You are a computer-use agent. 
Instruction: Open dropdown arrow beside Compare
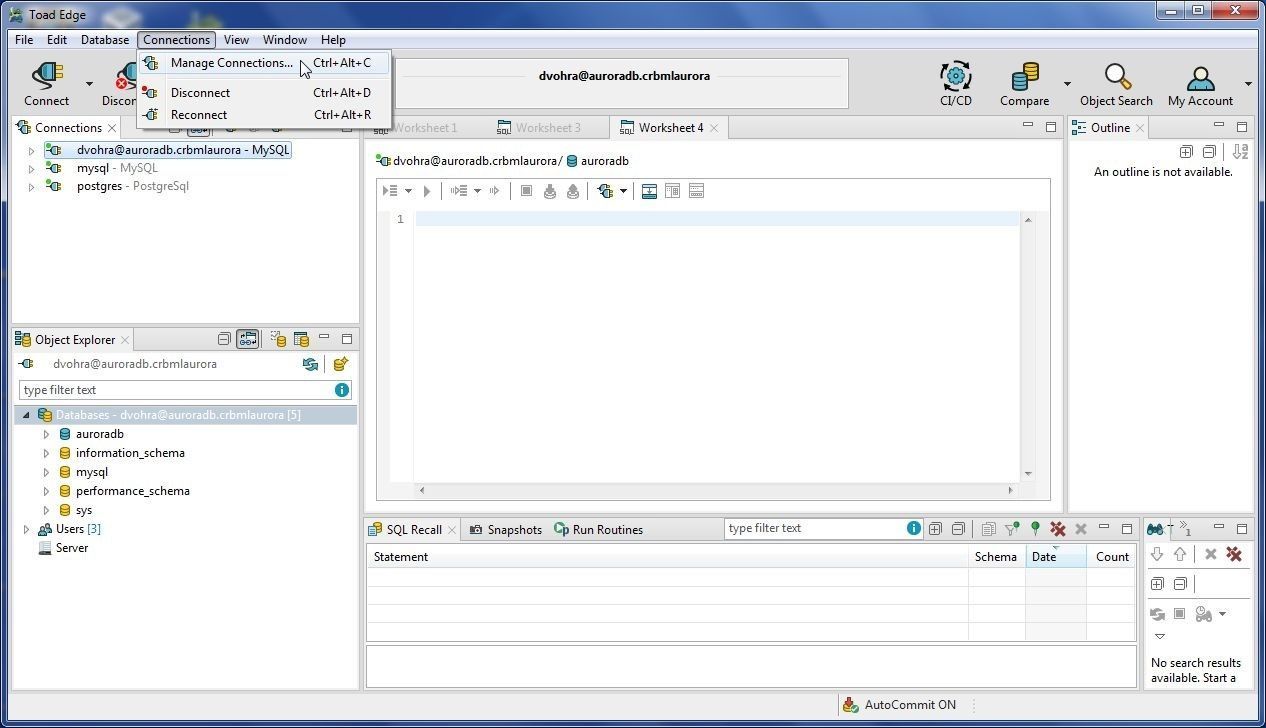point(1067,84)
